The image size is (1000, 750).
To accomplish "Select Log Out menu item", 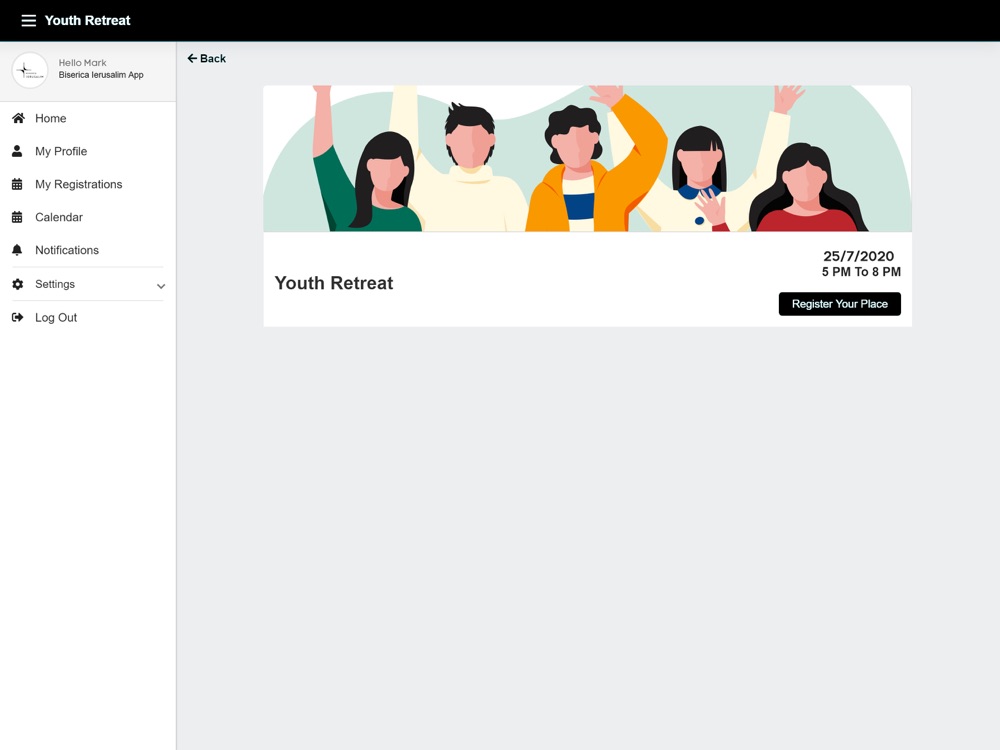I will coord(88,317).
